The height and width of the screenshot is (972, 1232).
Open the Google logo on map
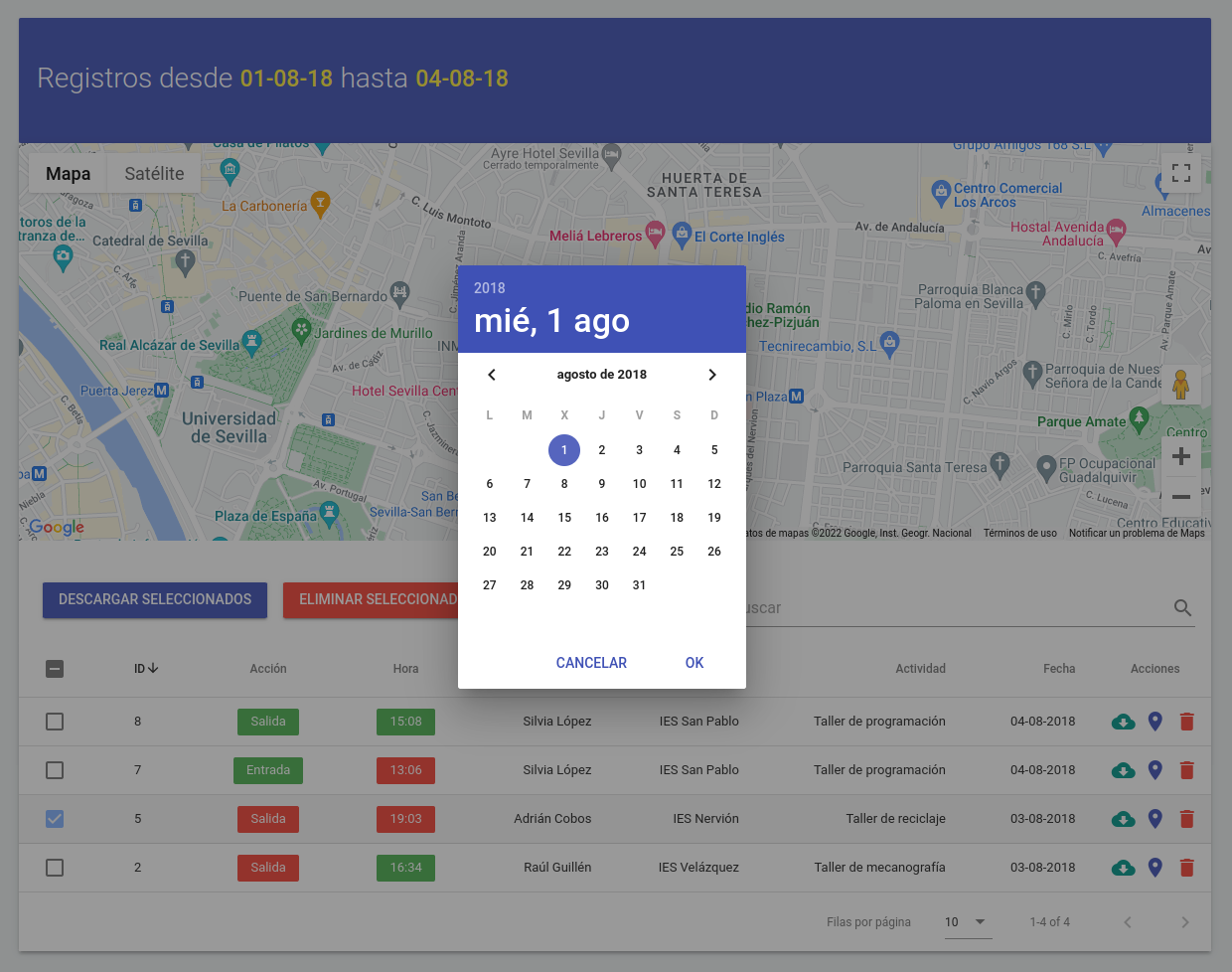point(57,527)
